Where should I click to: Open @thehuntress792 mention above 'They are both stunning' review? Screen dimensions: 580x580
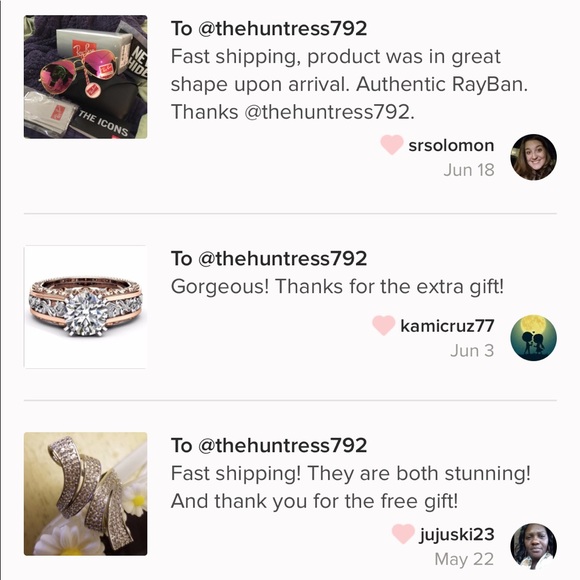pos(283,445)
